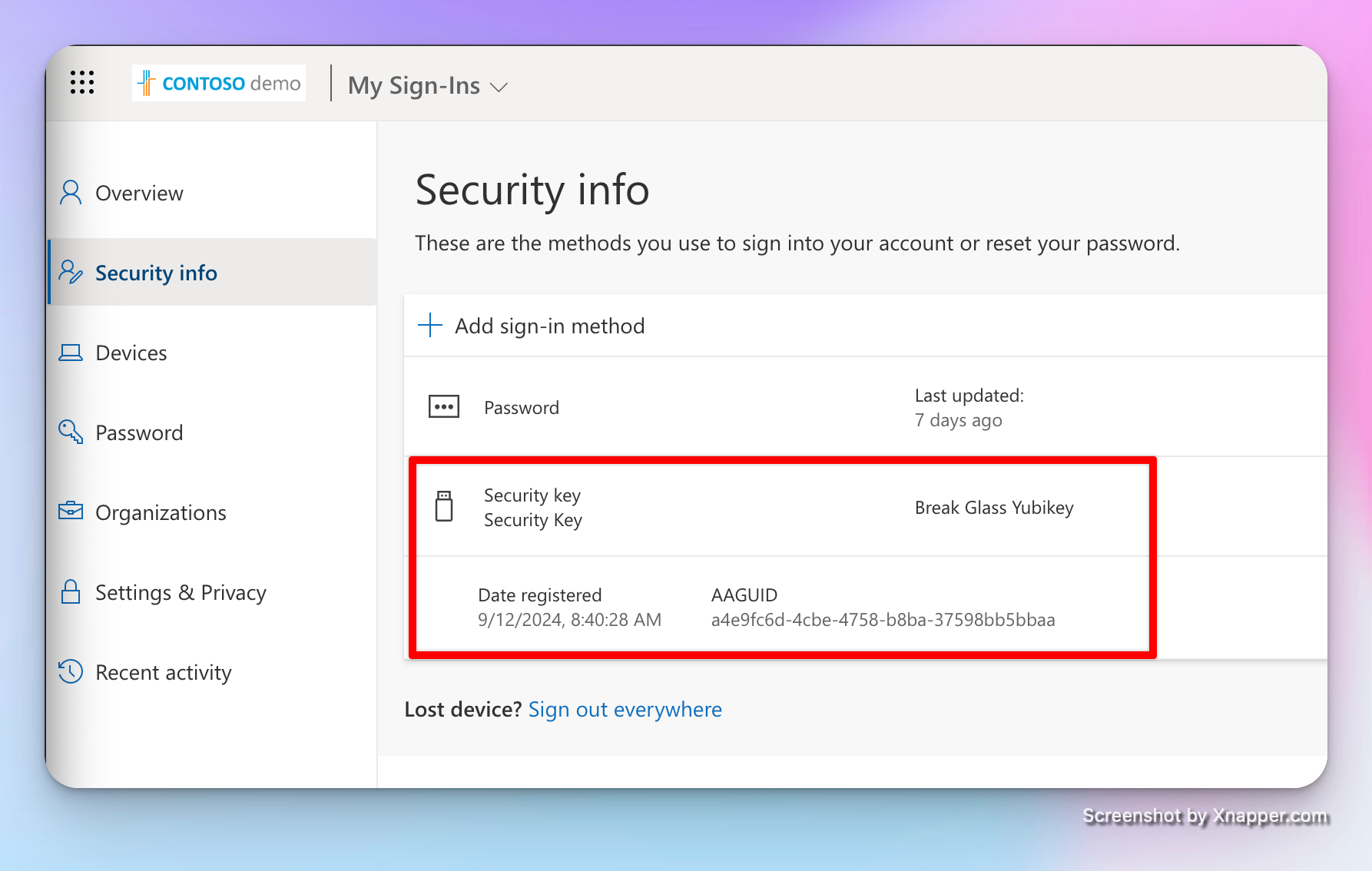The height and width of the screenshot is (871, 1372).
Task: Click the Contoso demo logo
Action: [219, 83]
